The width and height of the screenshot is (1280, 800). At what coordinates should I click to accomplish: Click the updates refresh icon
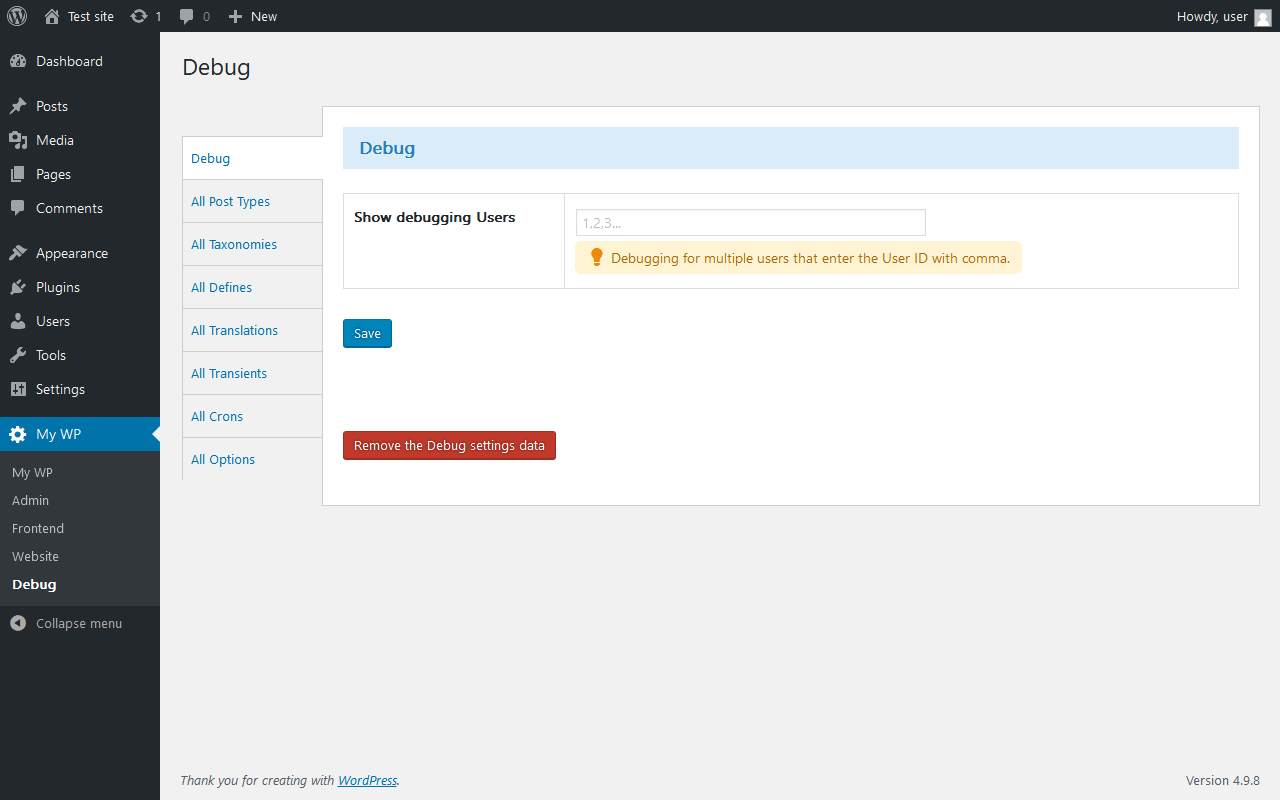click(x=139, y=16)
